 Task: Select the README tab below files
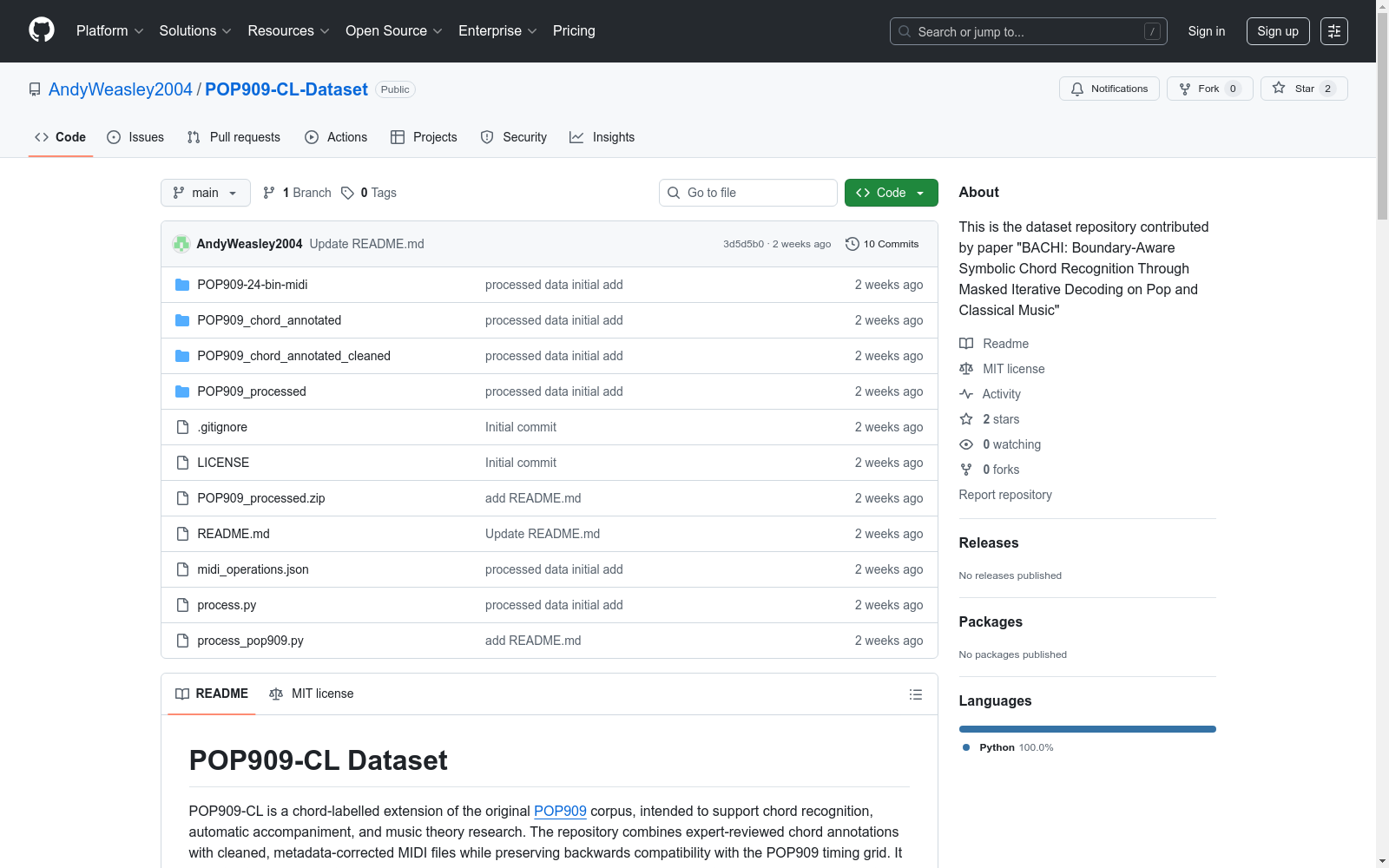[212, 694]
